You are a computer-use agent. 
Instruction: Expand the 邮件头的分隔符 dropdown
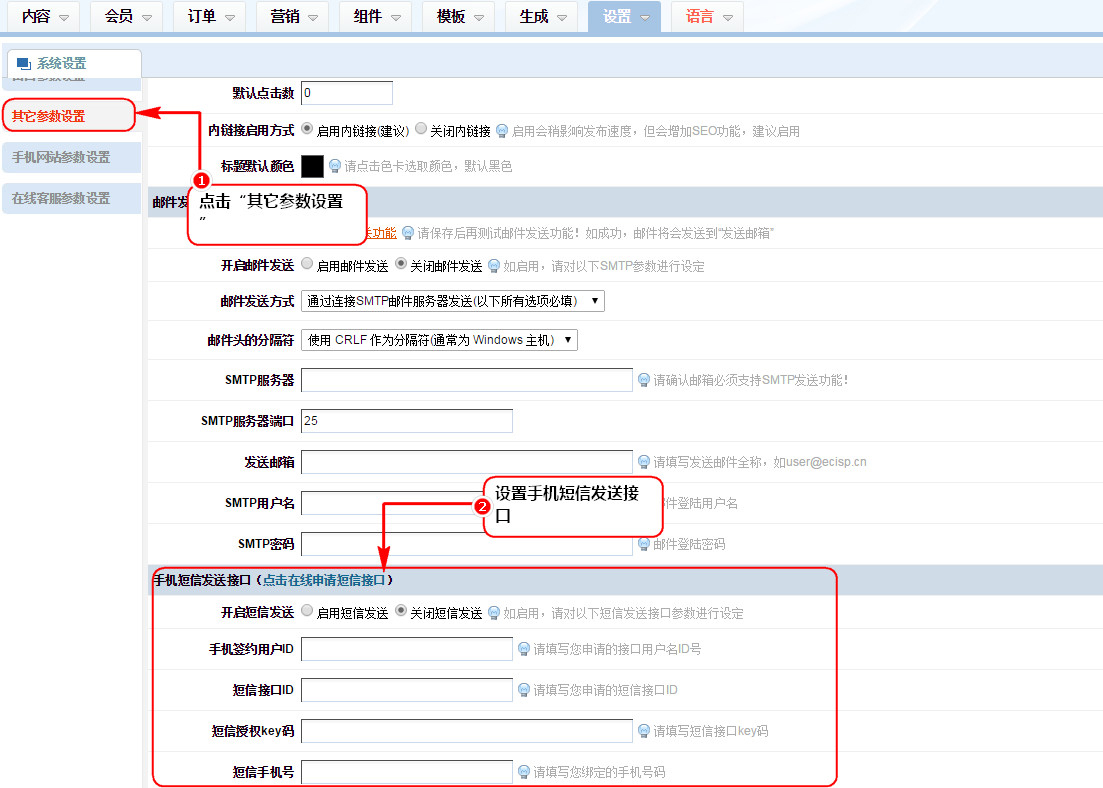point(439,340)
